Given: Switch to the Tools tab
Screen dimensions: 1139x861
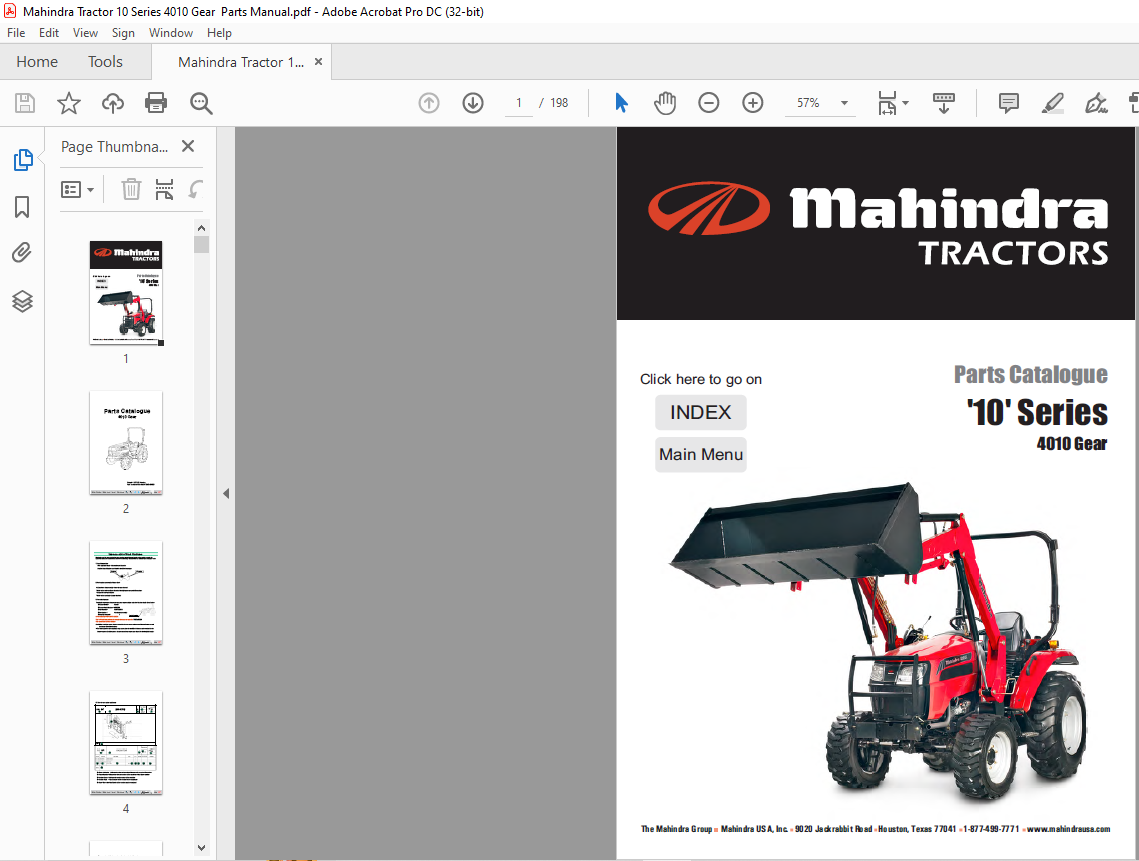Looking at the screenshot, I should (x=105, y=62).
